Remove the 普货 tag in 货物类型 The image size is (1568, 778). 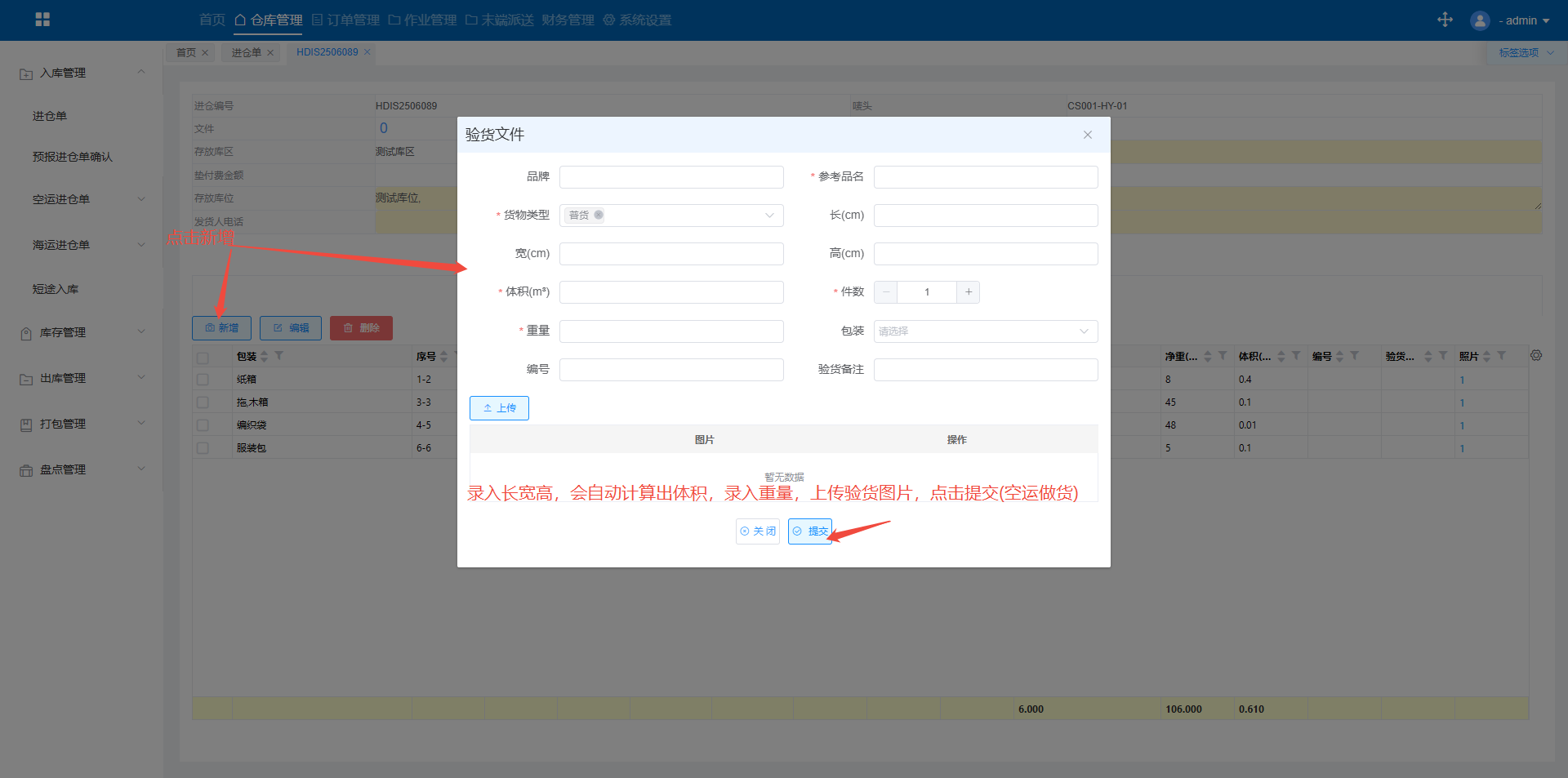click(599, 215)
